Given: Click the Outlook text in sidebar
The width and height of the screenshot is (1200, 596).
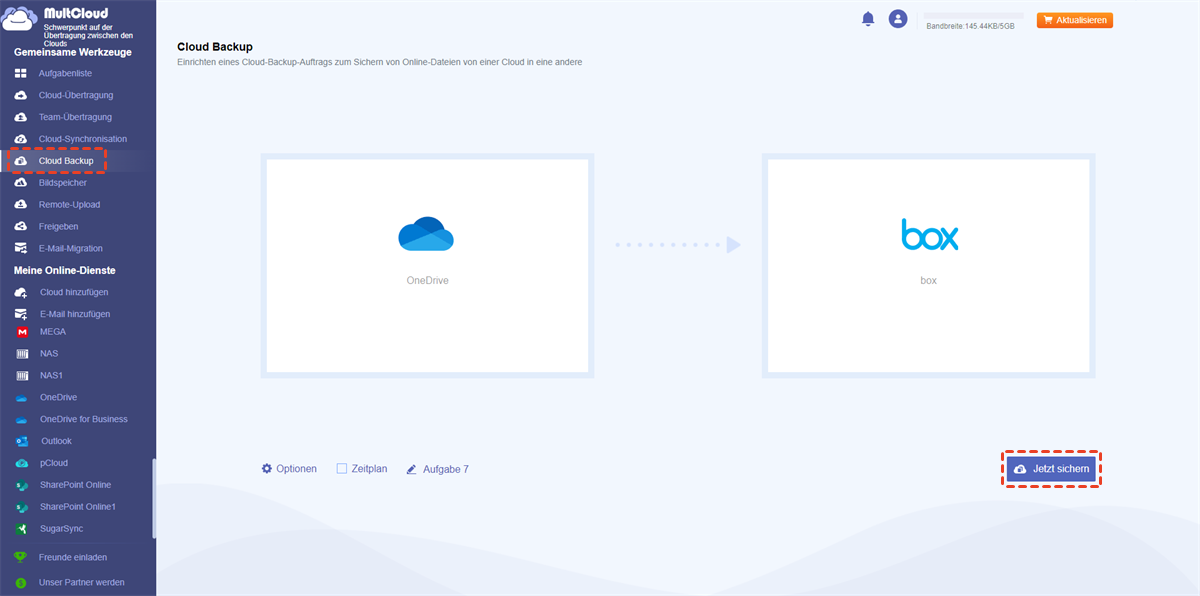Looking at the screenshot, I should 56,441.
